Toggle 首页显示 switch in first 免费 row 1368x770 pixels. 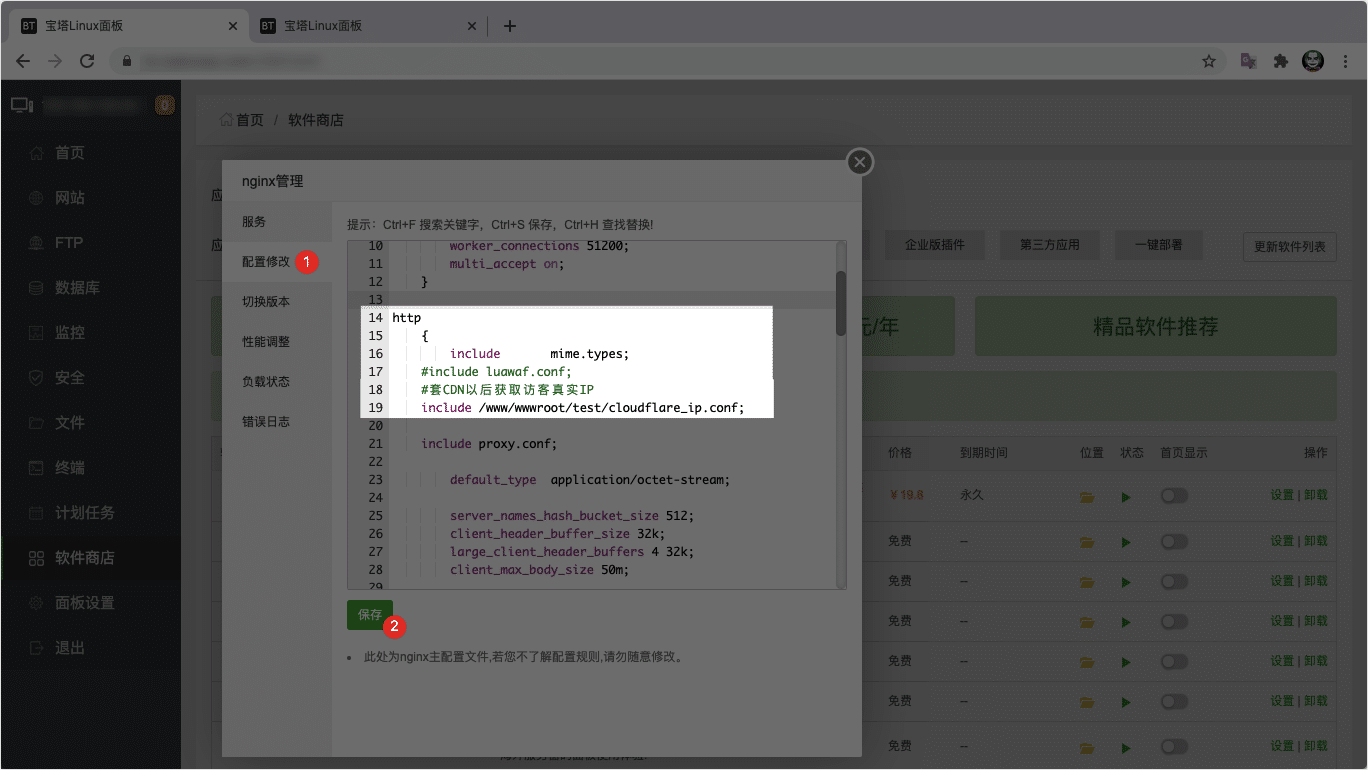point(1174,541)
